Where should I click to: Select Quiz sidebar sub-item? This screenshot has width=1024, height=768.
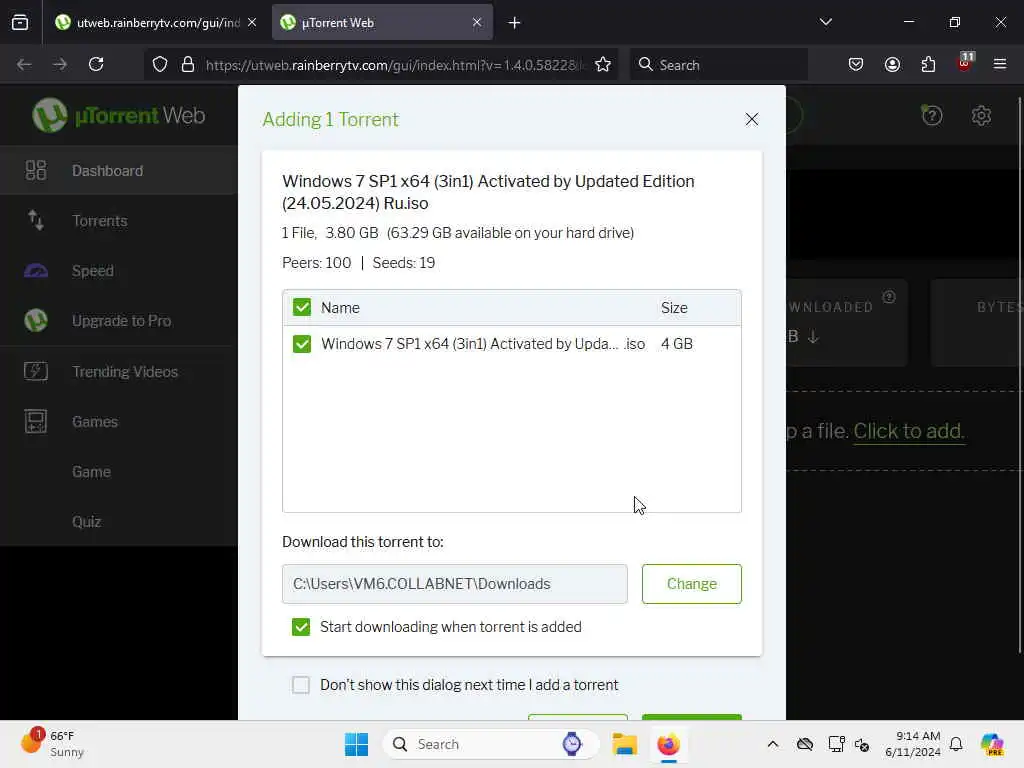[87, 522]
